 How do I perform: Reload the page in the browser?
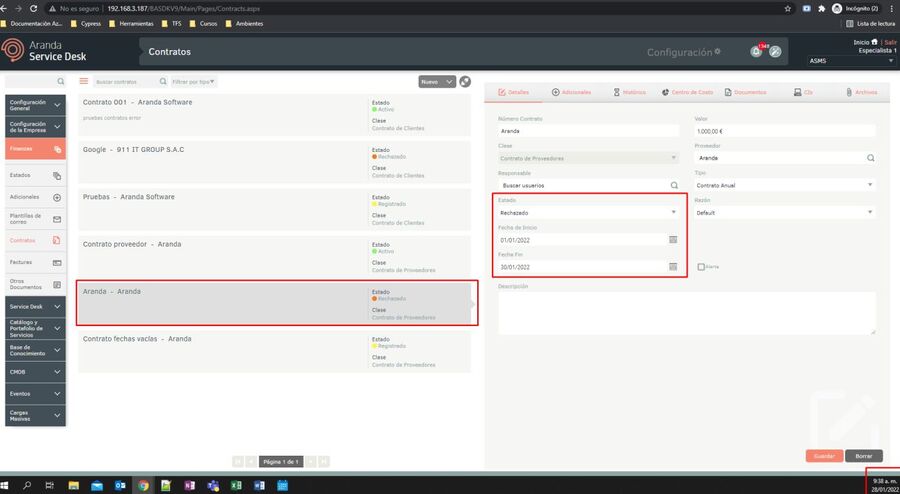point(33,9)
